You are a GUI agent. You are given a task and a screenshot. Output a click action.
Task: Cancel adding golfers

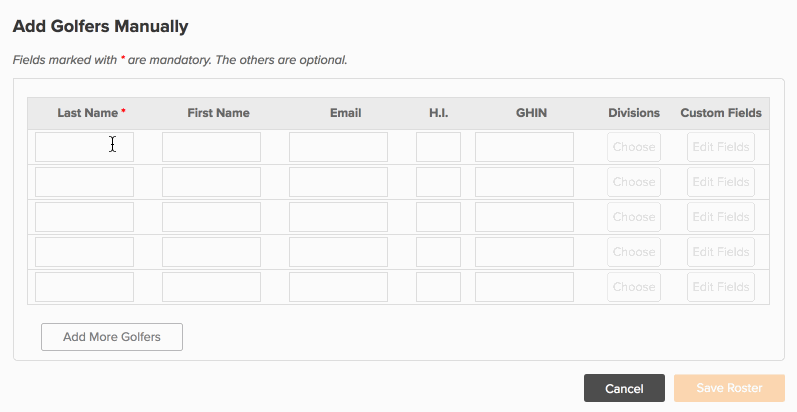[x=624, y=388]
